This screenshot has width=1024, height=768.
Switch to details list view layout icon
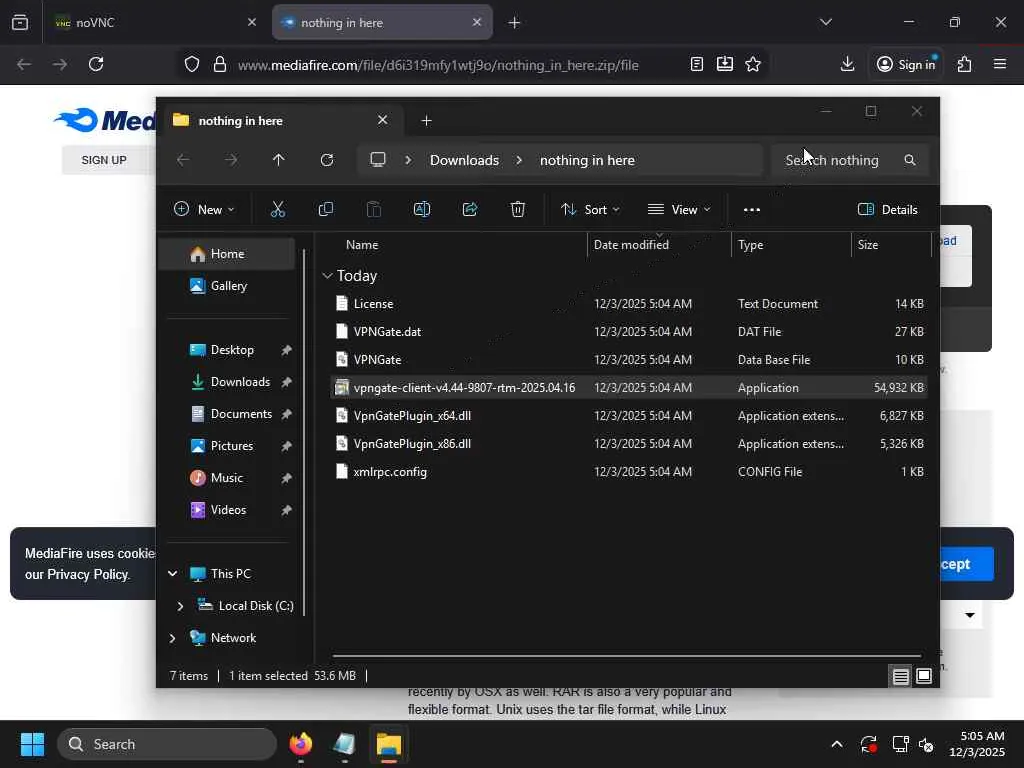(901, 676)
